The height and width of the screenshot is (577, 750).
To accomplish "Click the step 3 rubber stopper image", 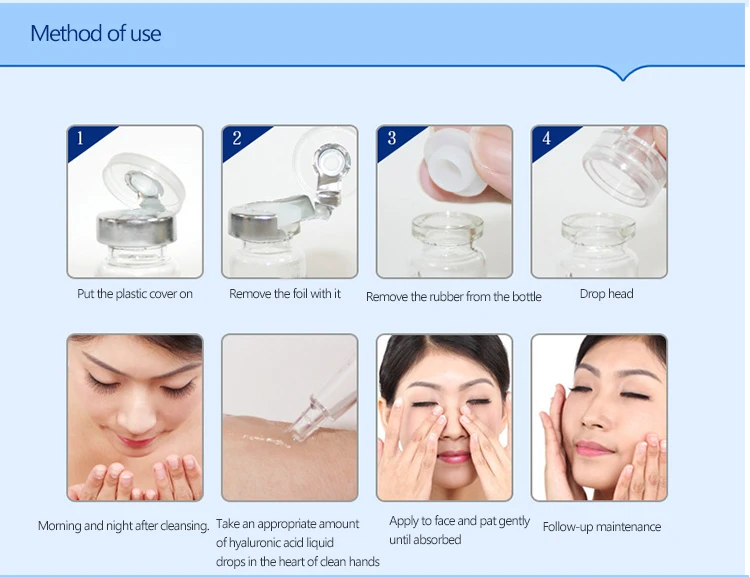I will tap(444, 201).
